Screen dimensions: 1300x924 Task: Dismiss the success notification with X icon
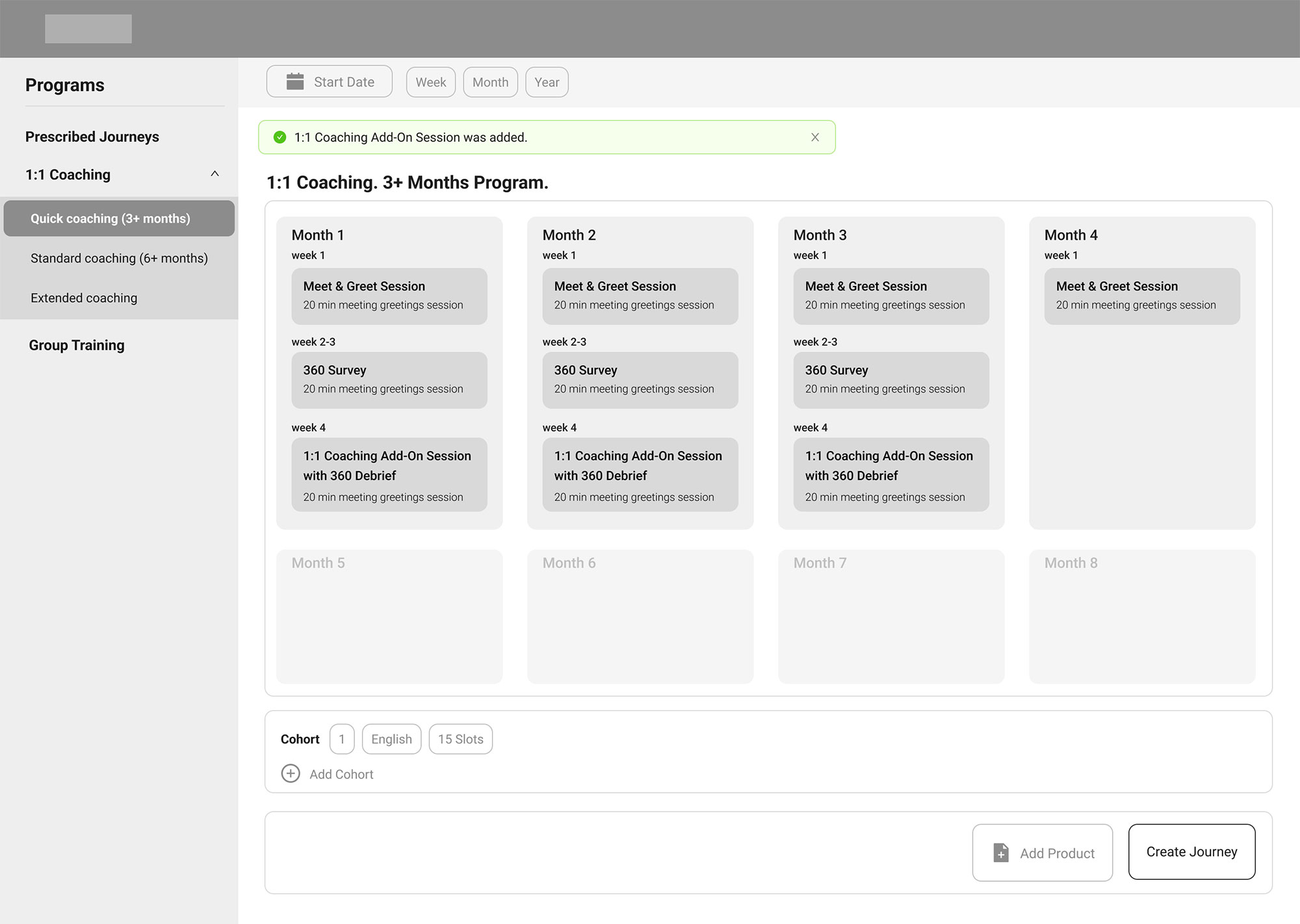click(x=815, y=137)
